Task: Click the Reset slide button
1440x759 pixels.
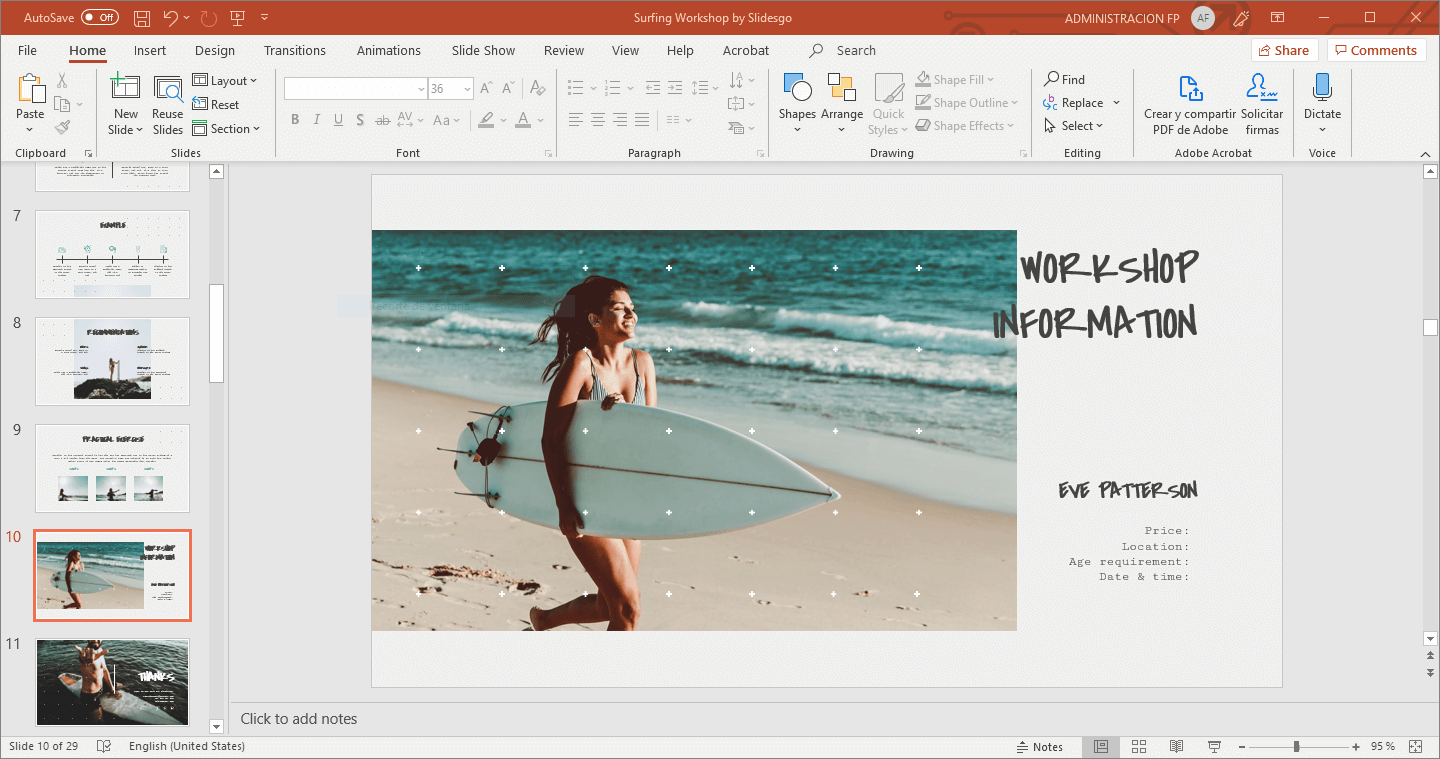Action: tap(216, 105)
